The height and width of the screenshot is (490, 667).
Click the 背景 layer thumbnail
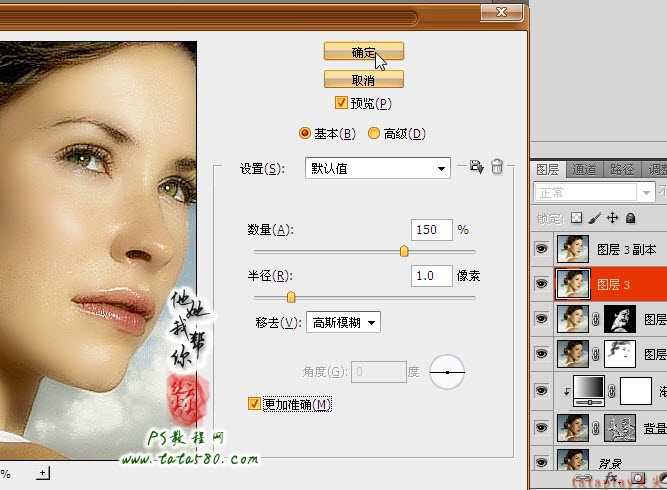point(573,459)
